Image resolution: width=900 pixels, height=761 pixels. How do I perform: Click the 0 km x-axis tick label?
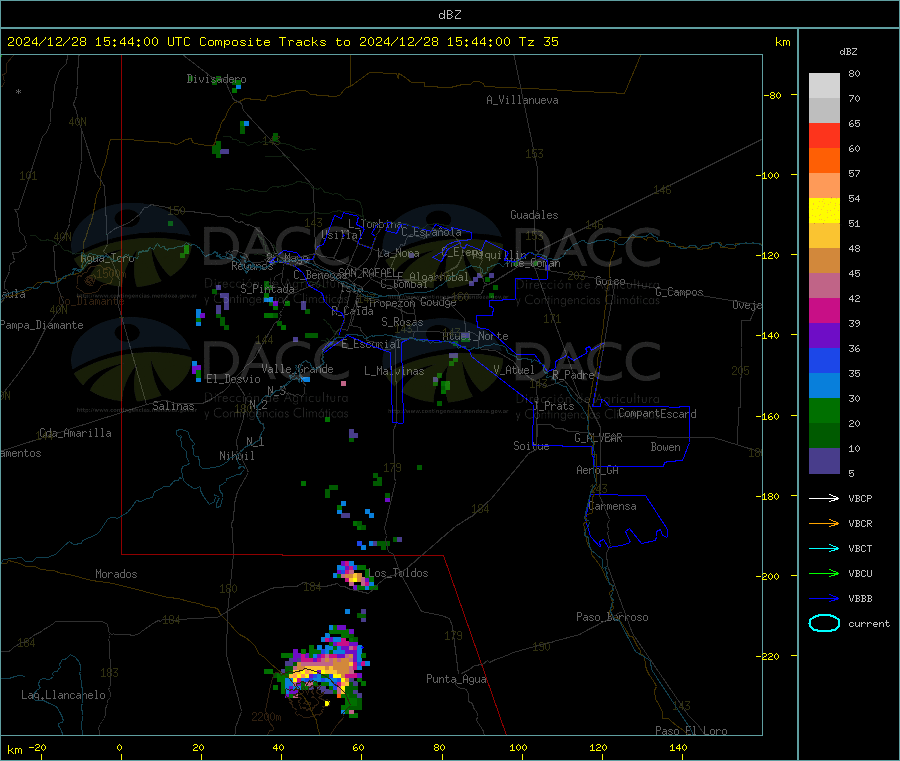coord(119,747)
